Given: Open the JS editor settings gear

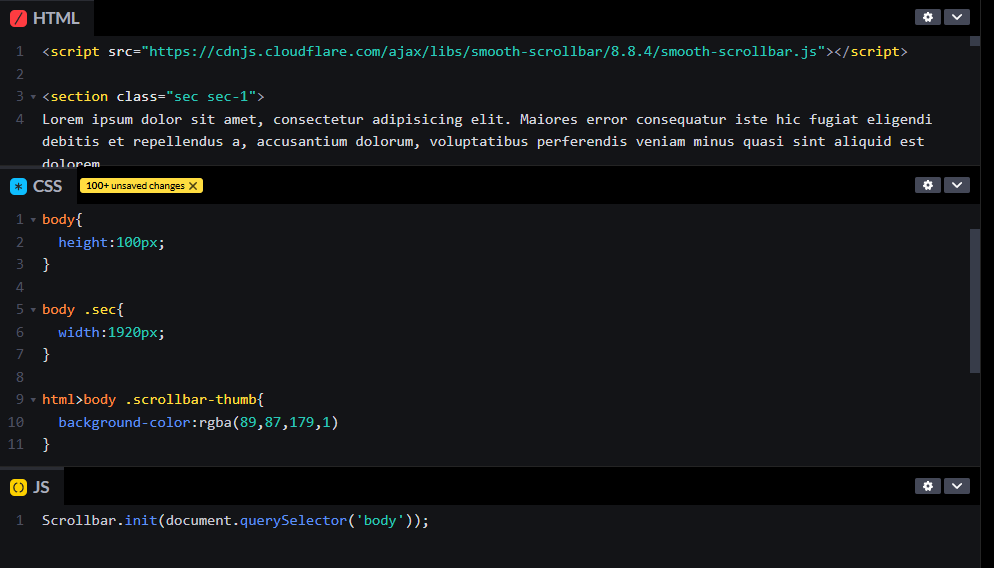Looking at the screenshot, I should pos(927,486).
